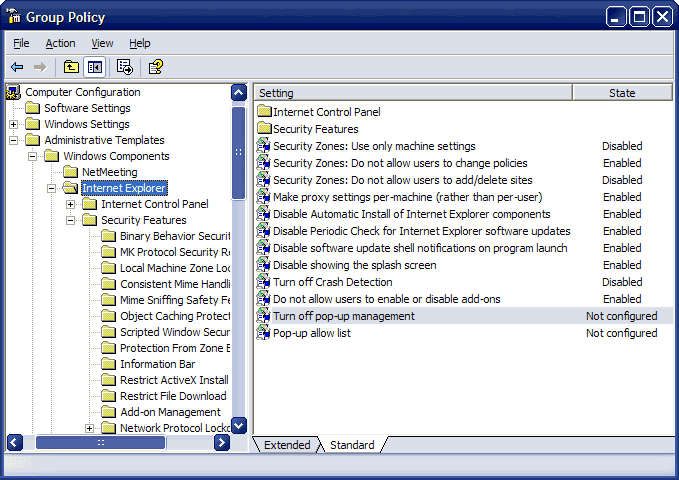Click Internet Control Panel folder icon in Setting list
The width and height of the screenshot is (679, 480).
click(x=264, y=111)
